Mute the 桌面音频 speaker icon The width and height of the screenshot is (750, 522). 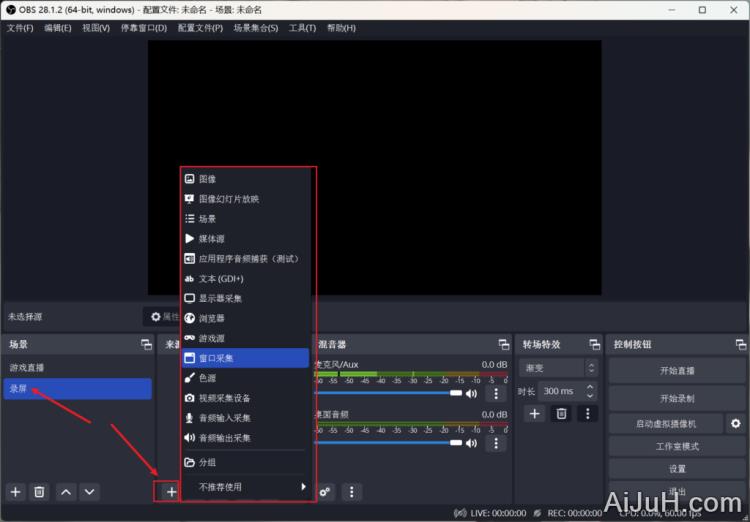[471, 442]
